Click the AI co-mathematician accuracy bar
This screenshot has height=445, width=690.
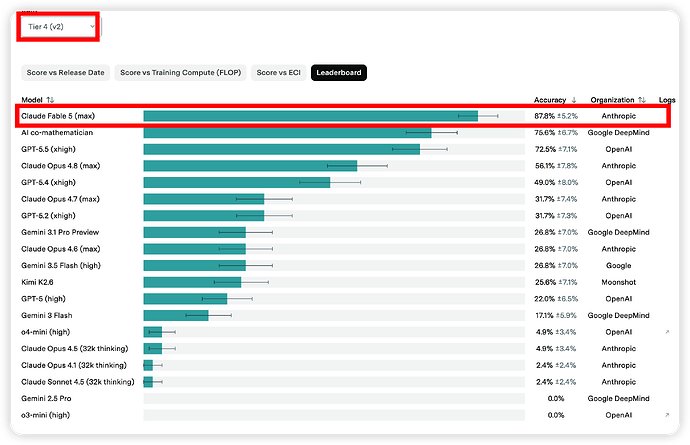click(287, 133)
